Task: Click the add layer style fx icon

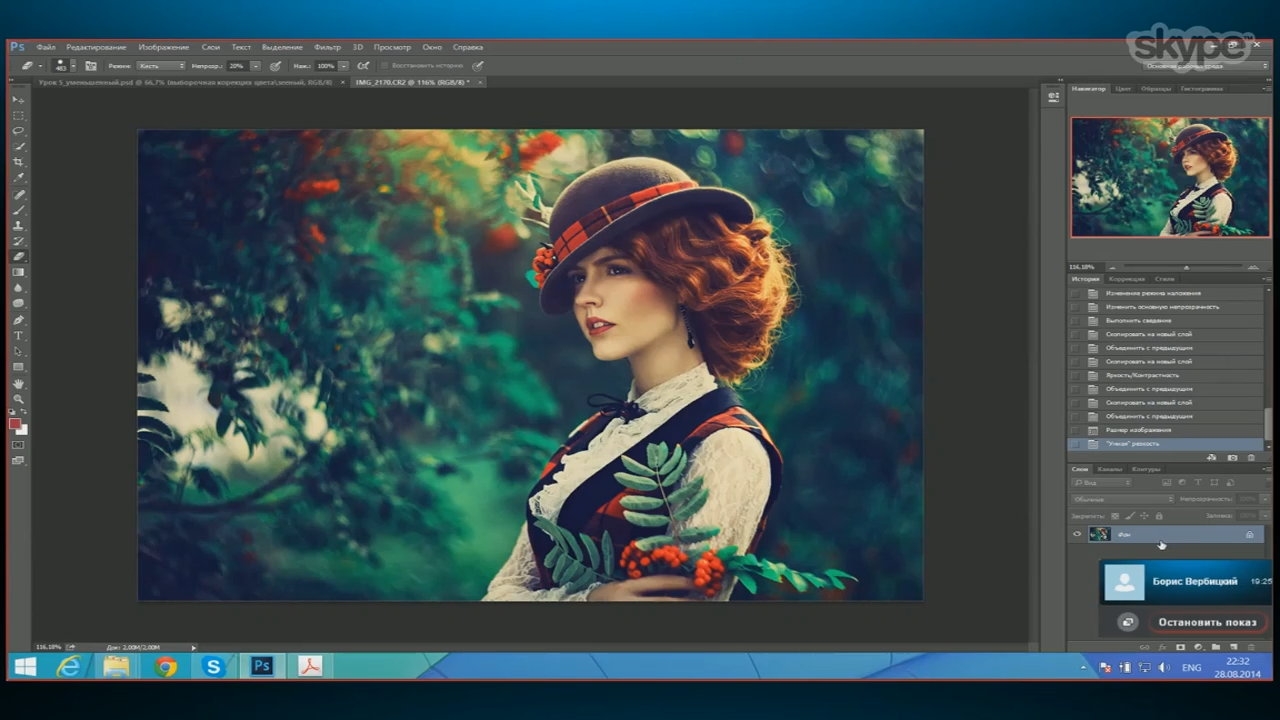Action: [1162, 647]
